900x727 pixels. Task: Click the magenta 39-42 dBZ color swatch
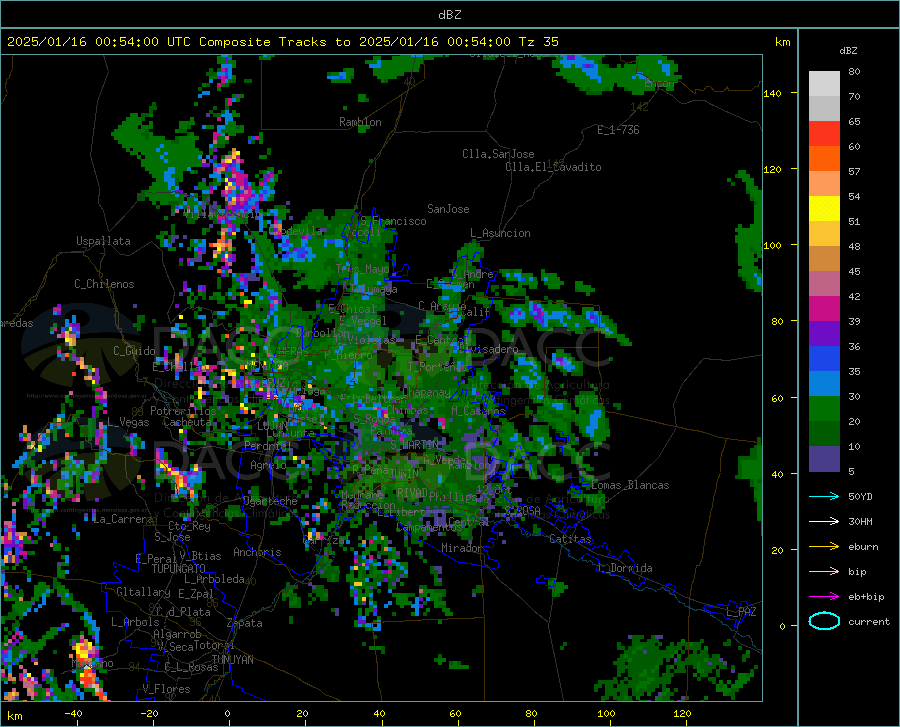[x=824, y=309]
